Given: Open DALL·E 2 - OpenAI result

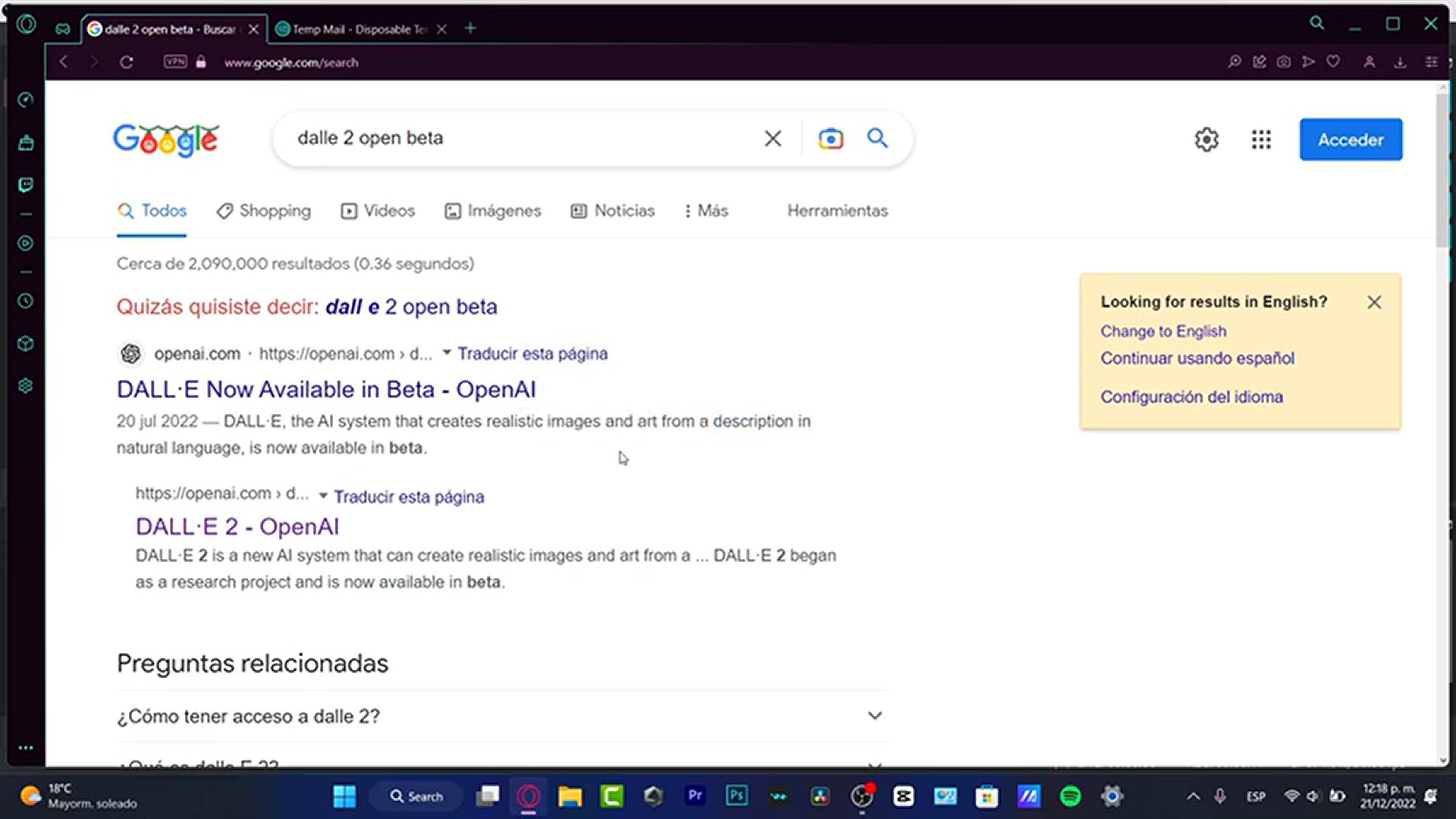Looking at the screenshot, I should click(237, 526).
